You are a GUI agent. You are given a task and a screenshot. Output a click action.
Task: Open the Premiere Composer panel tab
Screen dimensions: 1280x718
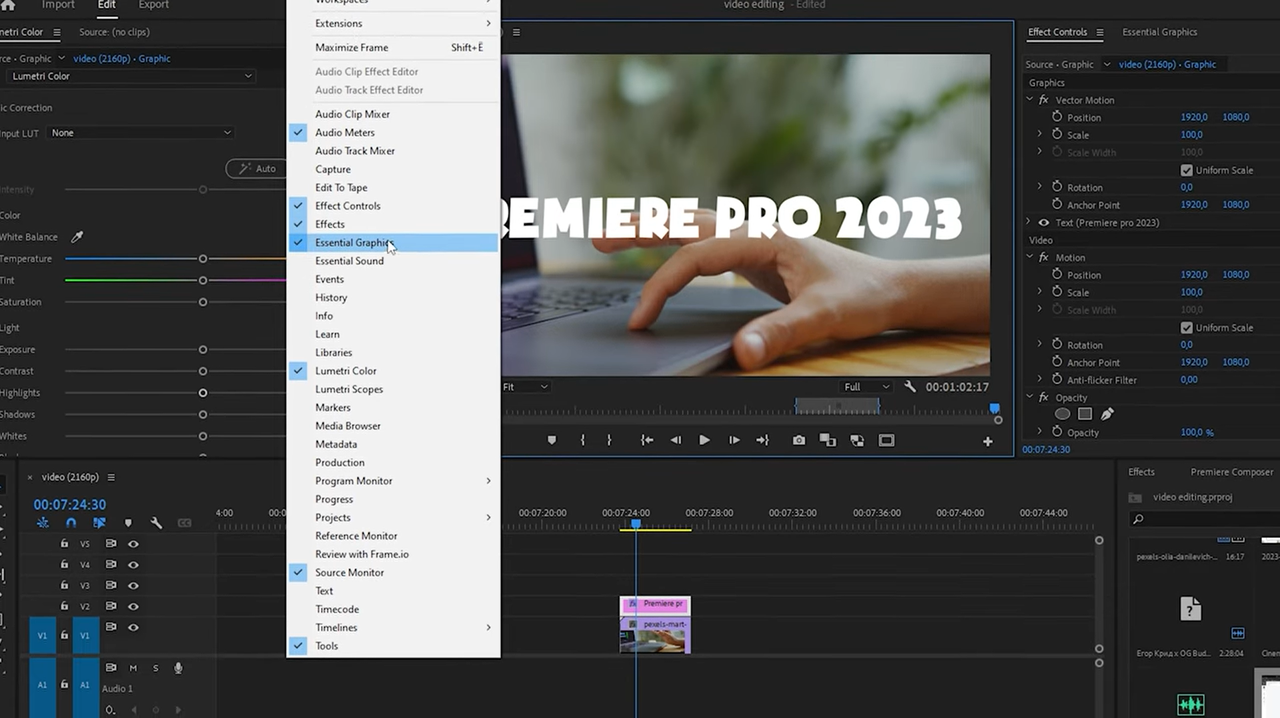[1231, 472]
